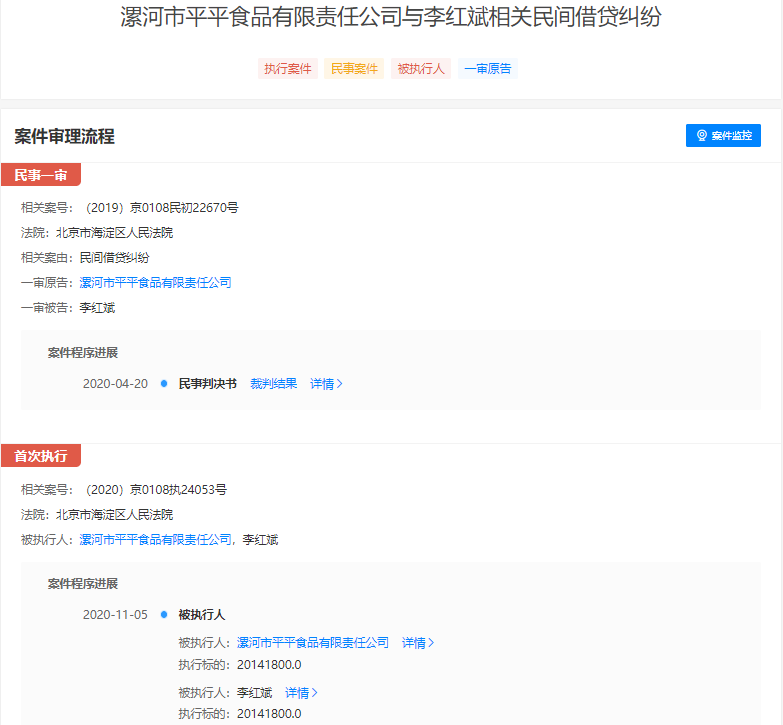Click the date 2020-11-05

(x=115, y=614)
